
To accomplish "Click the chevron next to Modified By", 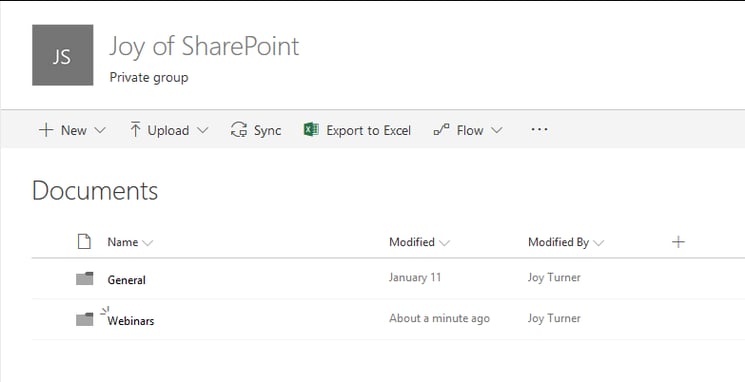I will (x=599, y=243).
